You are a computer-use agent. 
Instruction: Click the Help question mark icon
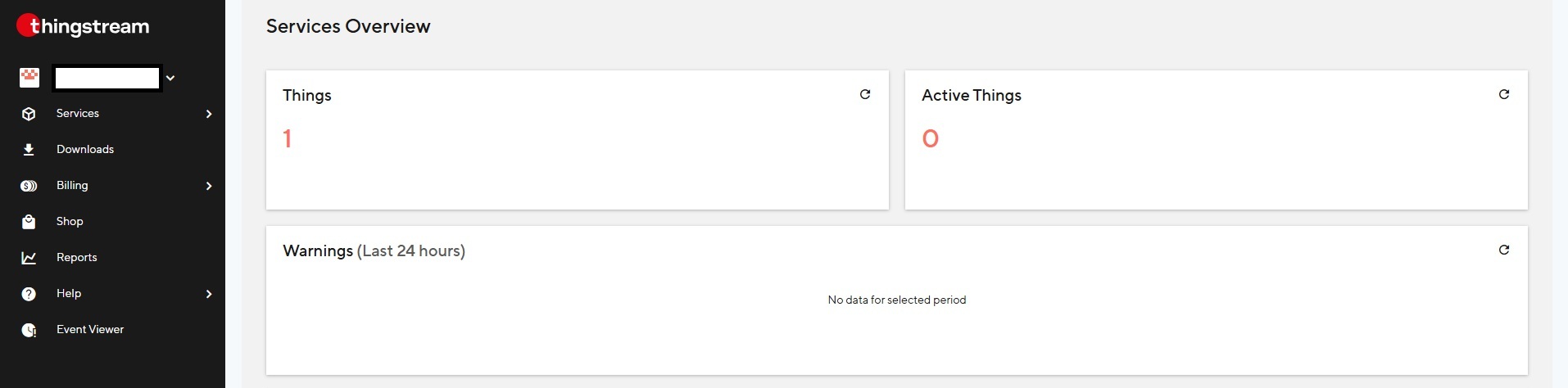pos(29,294)
